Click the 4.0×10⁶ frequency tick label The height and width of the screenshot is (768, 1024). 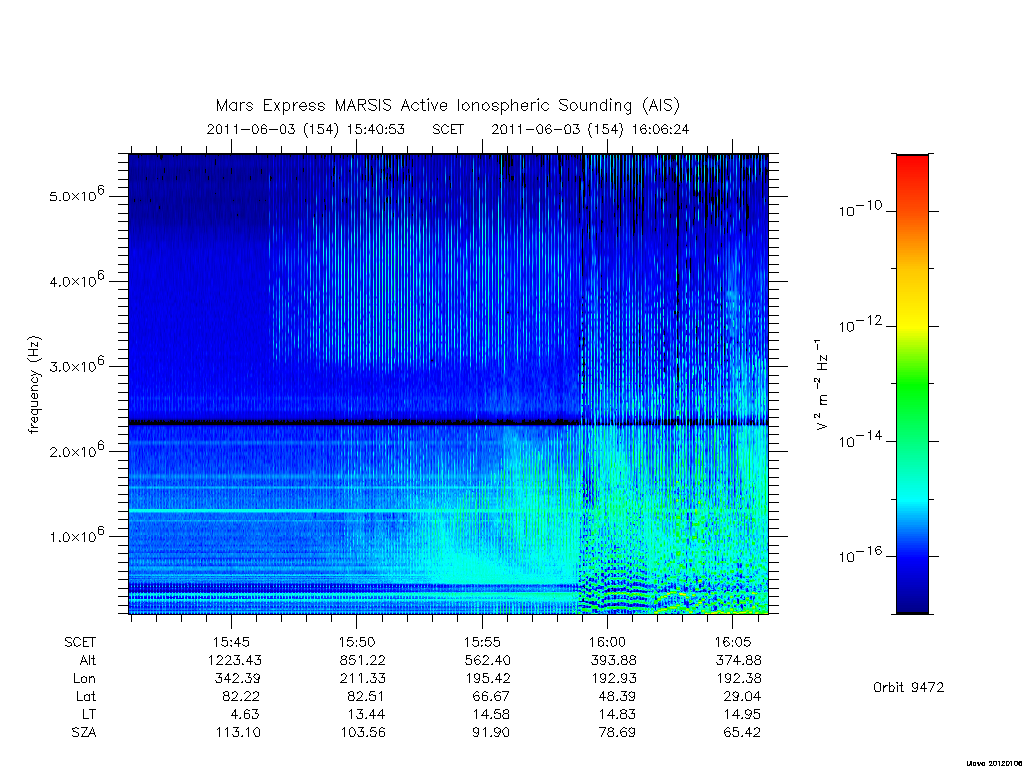tap(76, 279)
